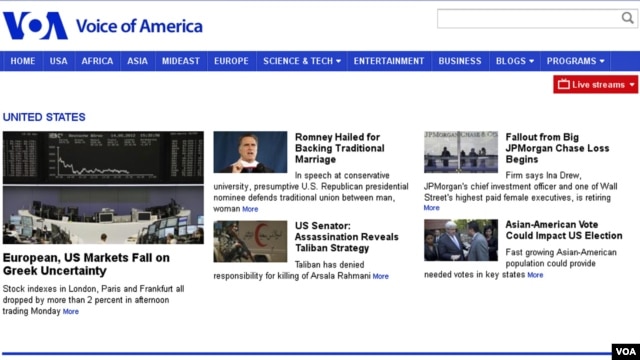
Task: Click the Voice of America title text
Action: (x=139, y=26)
